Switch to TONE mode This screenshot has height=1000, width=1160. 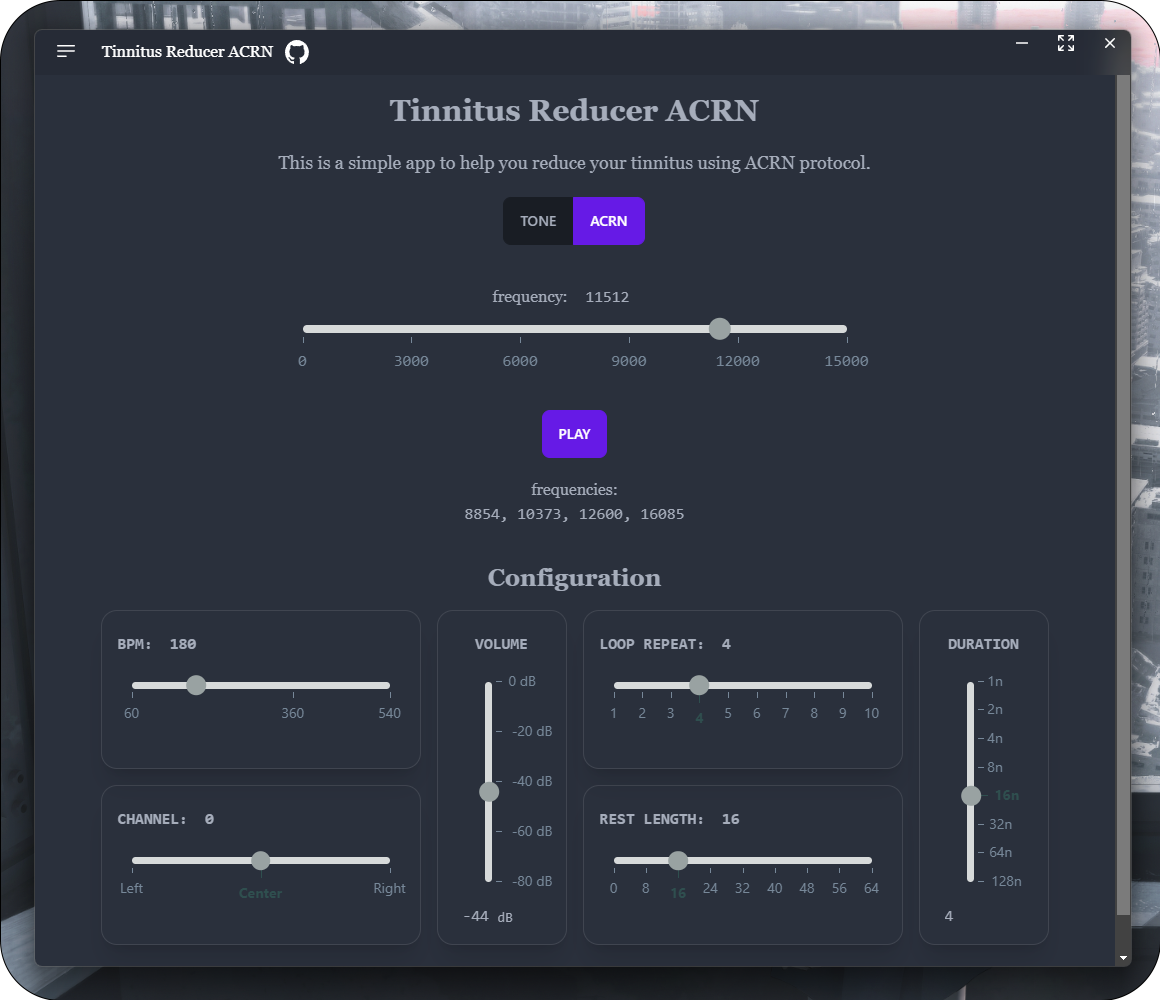(x=538, y=221)
